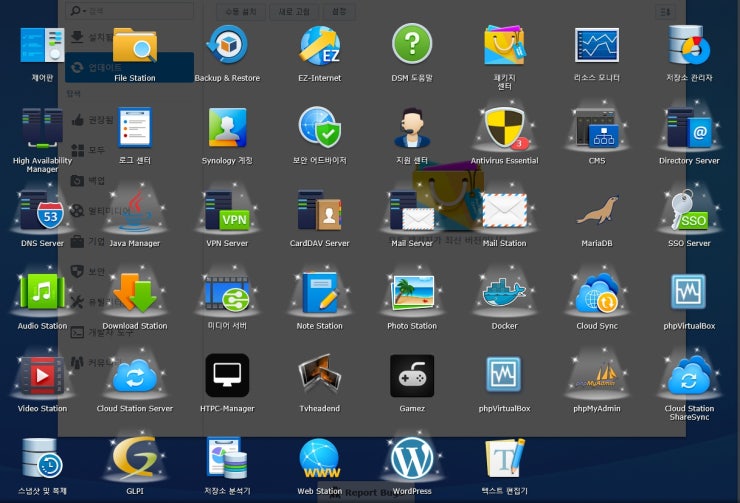Viewport: 740px width, 503px height.
Task: Open Java Manager
Action: click(x=135, y=210)
